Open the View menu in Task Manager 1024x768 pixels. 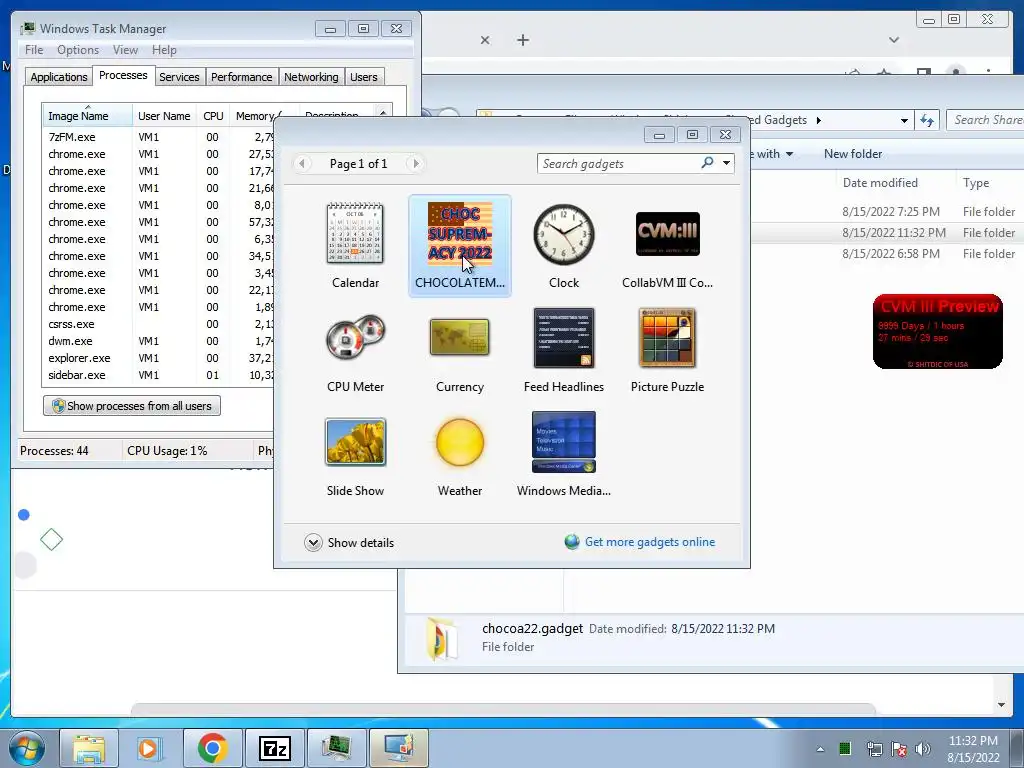pos(125,50)
